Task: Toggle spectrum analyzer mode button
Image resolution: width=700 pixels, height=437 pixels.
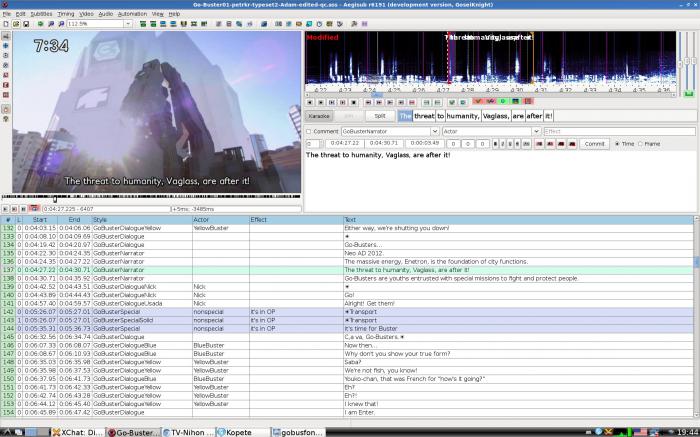Action: (515, 101)
